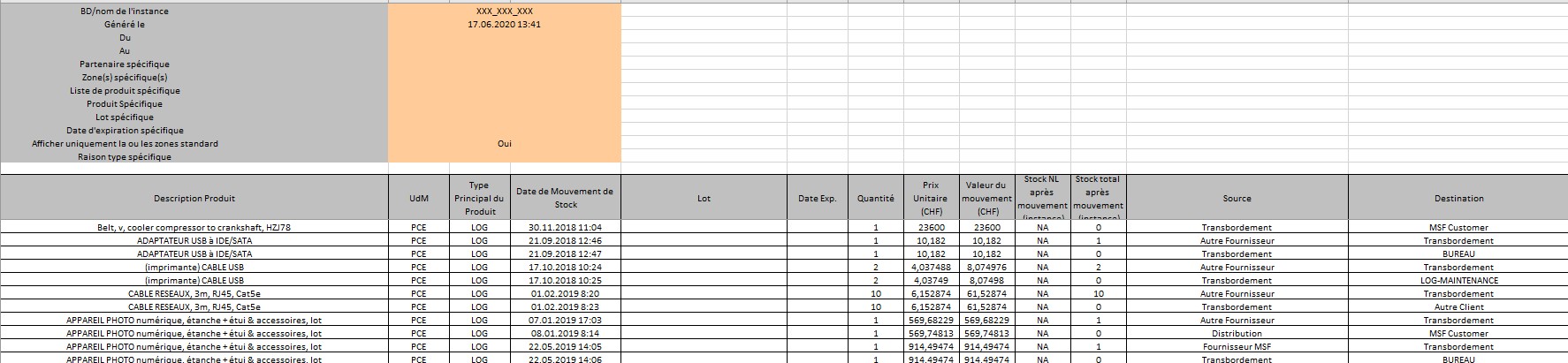The image size is (1568, 363).
Task: Select the "Date Exp." header cell
Action: pos(817,199)
